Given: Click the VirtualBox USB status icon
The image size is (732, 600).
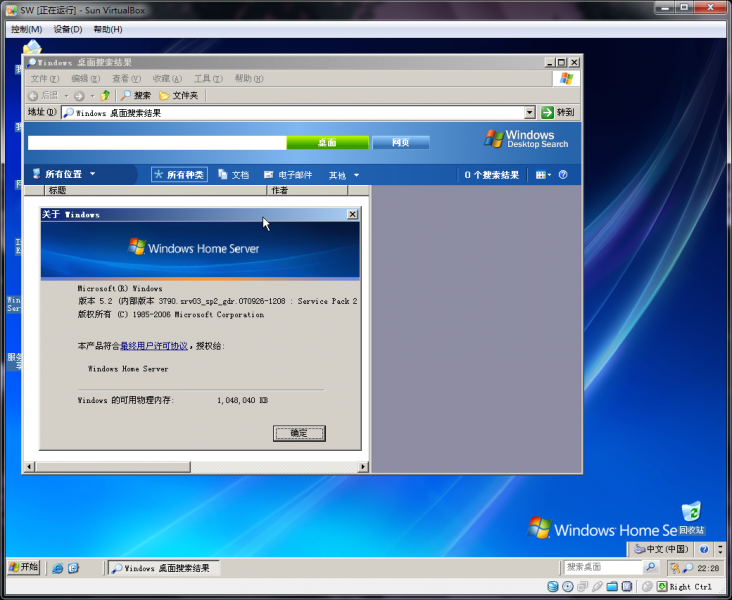Looking at the screenshot, I should (x=597, y=586).
